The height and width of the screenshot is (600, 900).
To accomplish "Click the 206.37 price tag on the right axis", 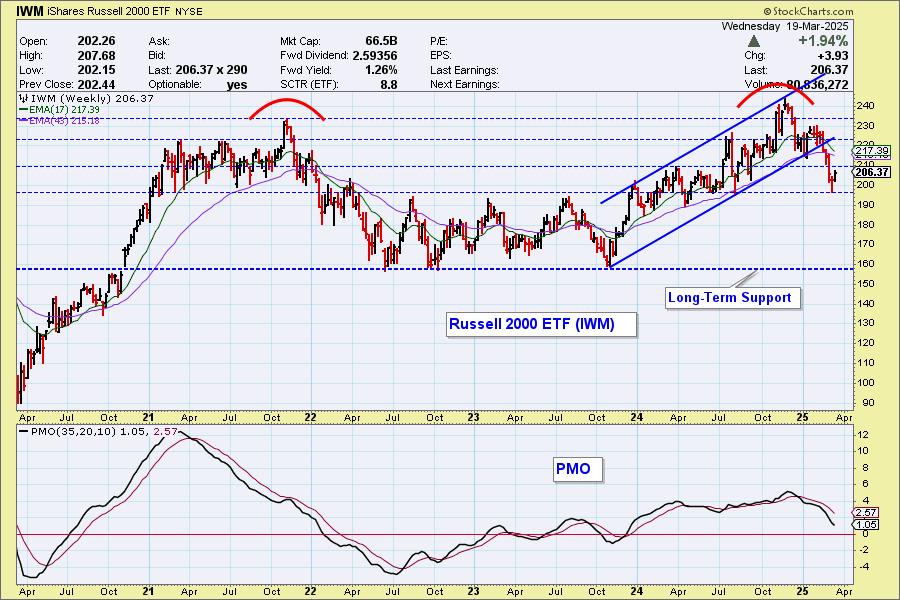I will (872, 172).
